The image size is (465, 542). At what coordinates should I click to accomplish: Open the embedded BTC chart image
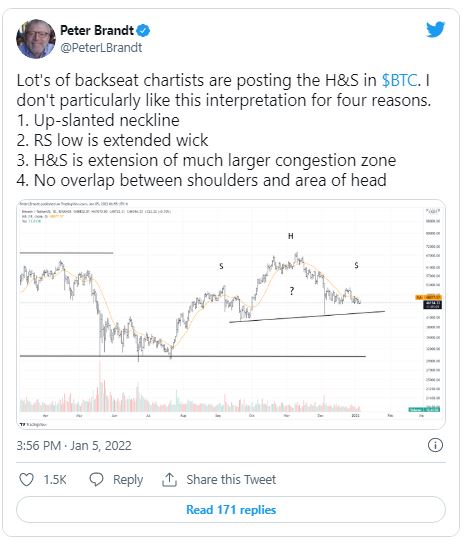click(231, 314)
